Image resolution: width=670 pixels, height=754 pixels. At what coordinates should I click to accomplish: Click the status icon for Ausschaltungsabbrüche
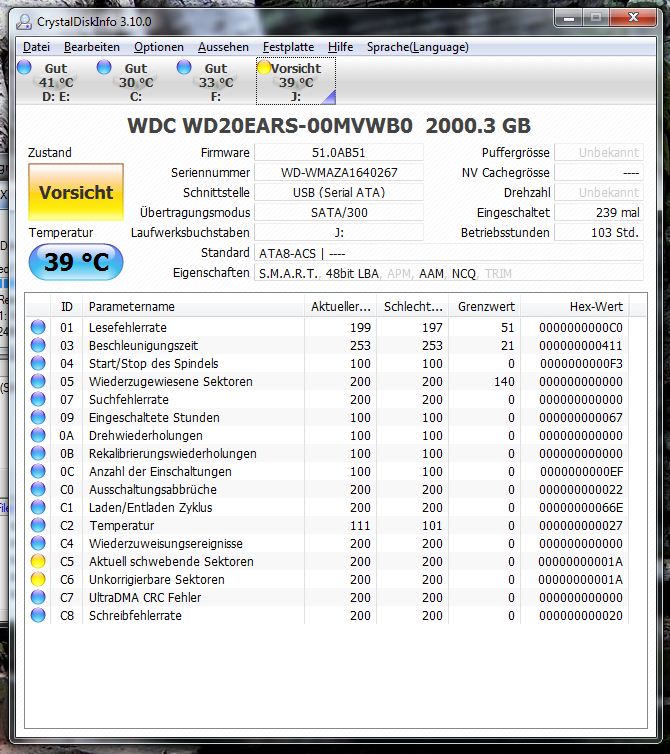tap(38, 490)
